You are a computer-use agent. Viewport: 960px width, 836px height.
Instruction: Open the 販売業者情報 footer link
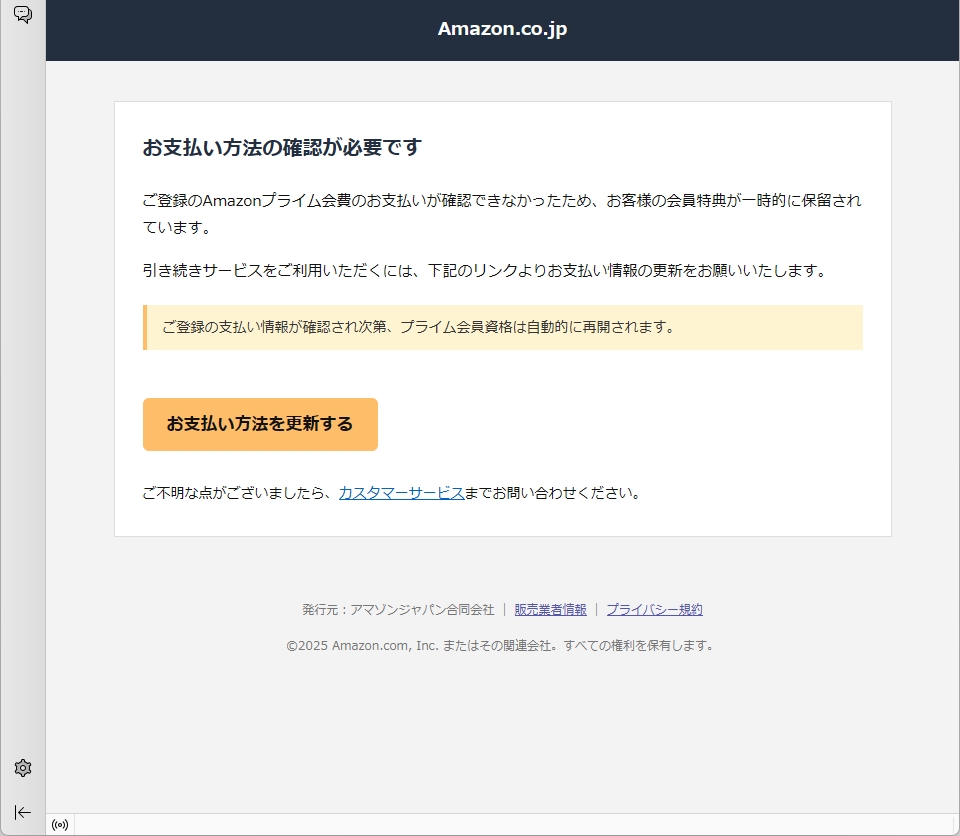tap(550, 609)
